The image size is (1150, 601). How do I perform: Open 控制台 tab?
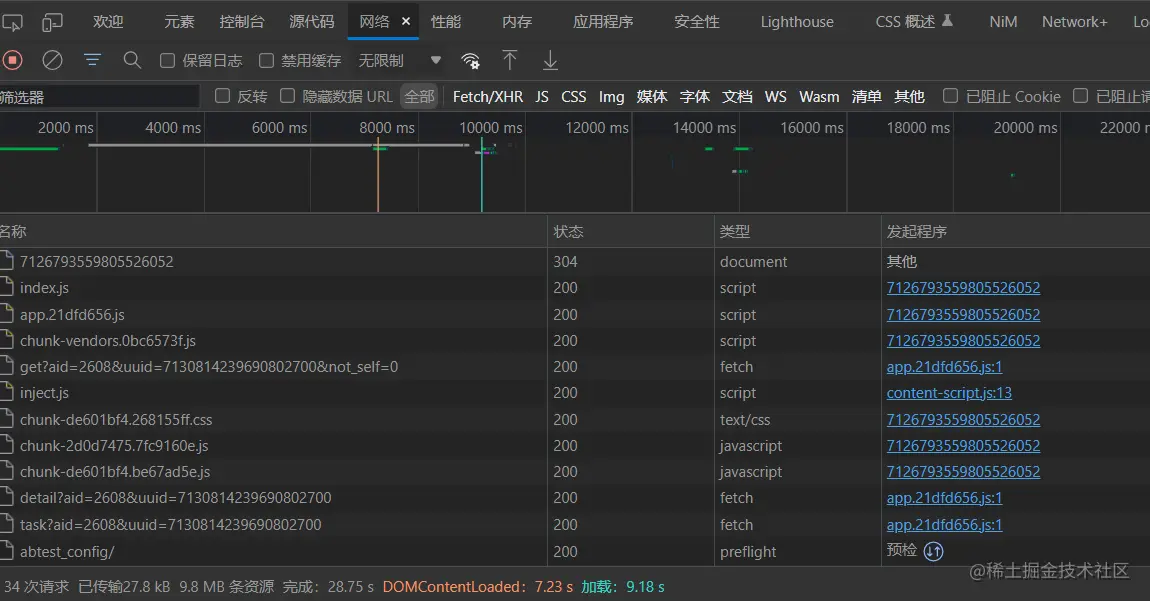click(241, 22)
